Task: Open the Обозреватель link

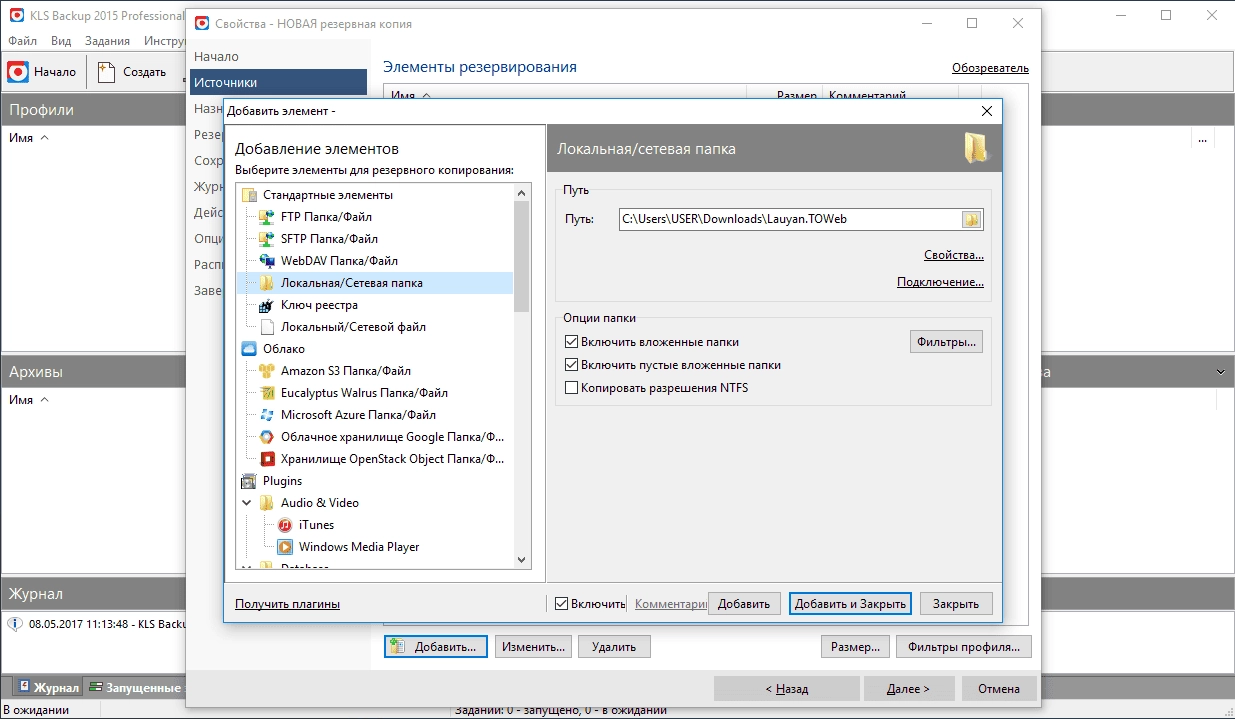Action: [x=990, y=68]
